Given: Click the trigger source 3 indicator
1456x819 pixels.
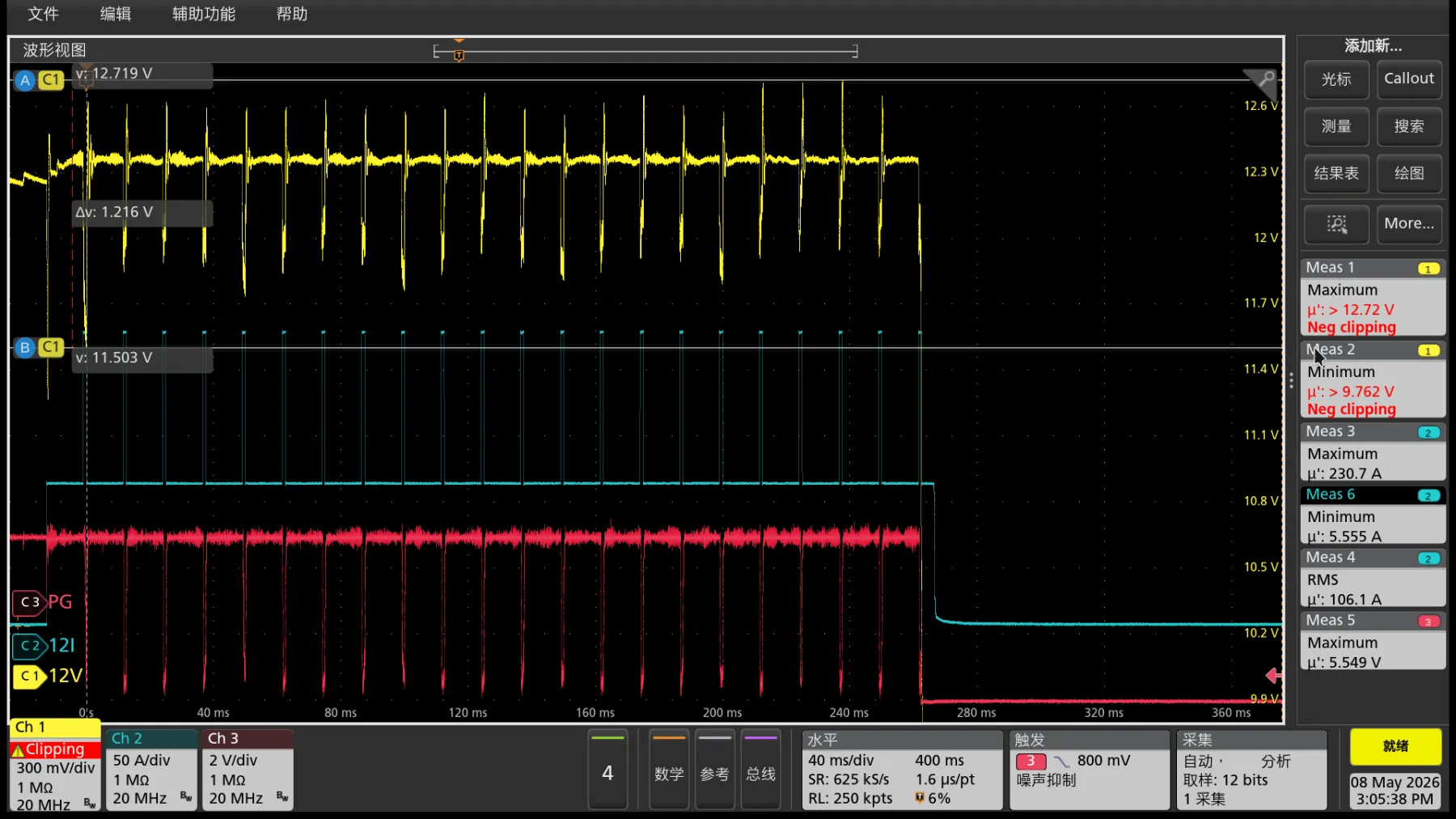Looking at the screenshot, I should click(x=1031, y=762).
